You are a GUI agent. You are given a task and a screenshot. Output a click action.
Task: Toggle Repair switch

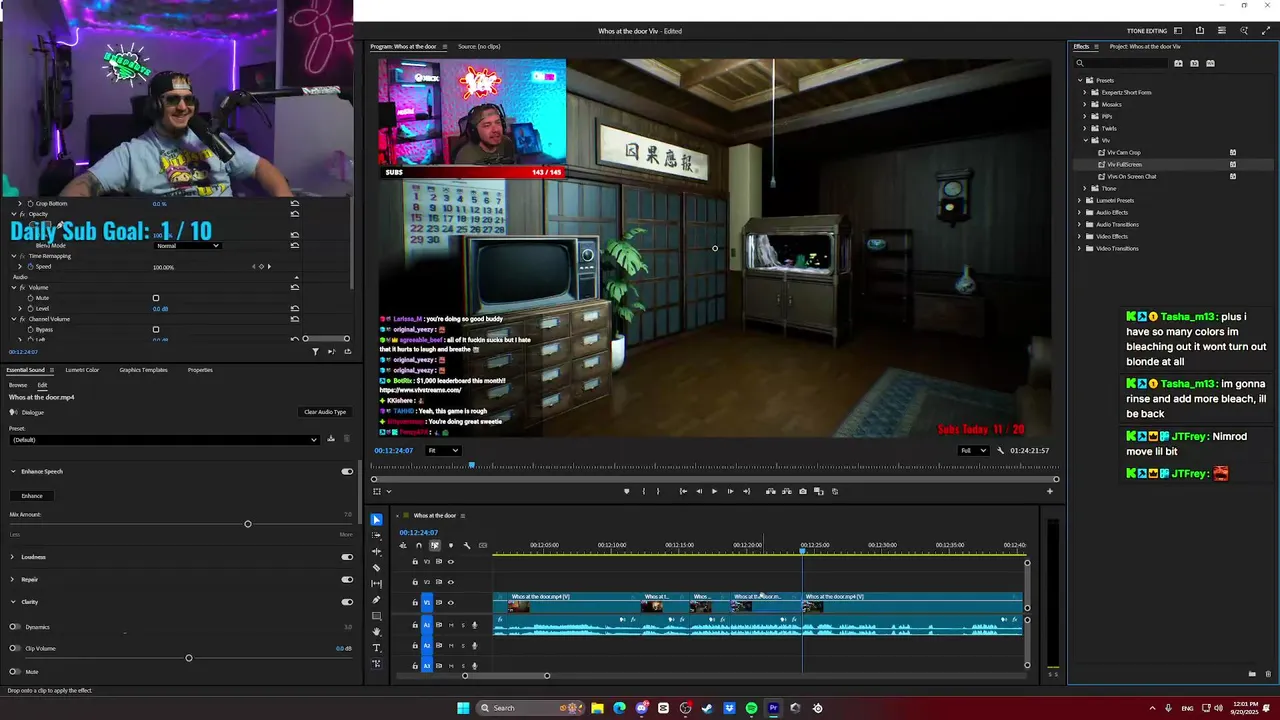(347, 579)
